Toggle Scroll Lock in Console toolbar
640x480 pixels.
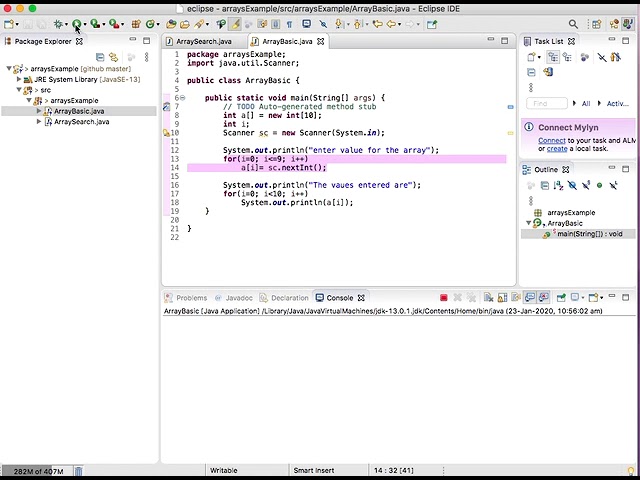pyautogui.click(x=502, y=298)
